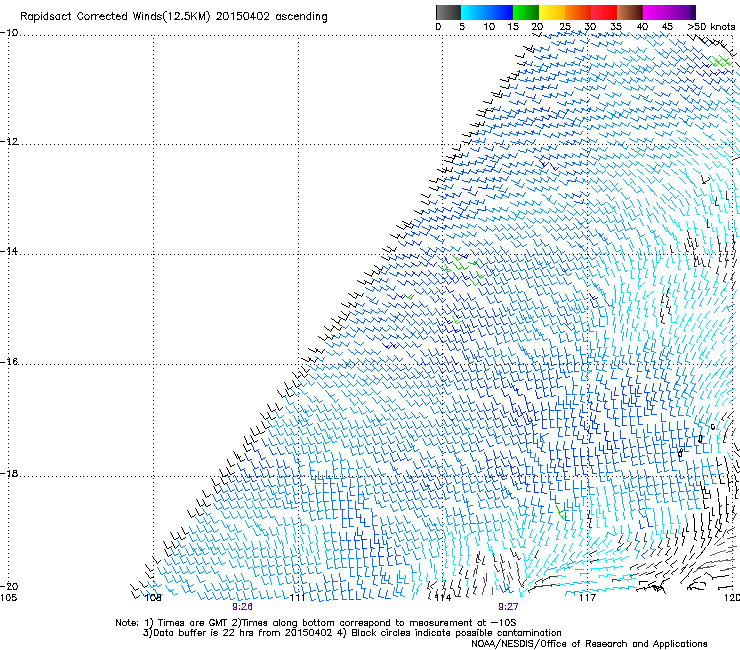Click the "-18" latitude axis label

[9, 473]
